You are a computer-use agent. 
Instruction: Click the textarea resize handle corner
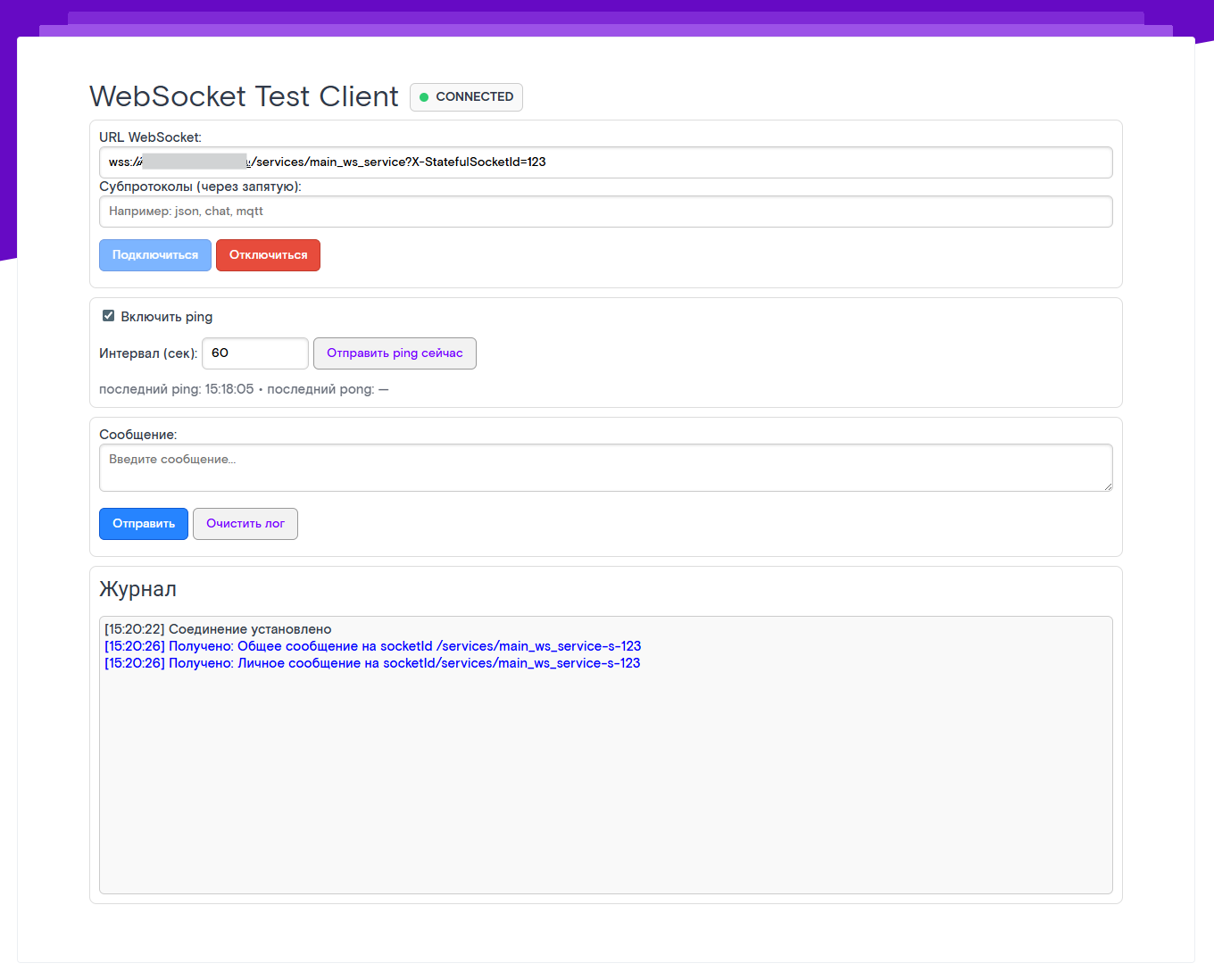(x=1107, y=486)
